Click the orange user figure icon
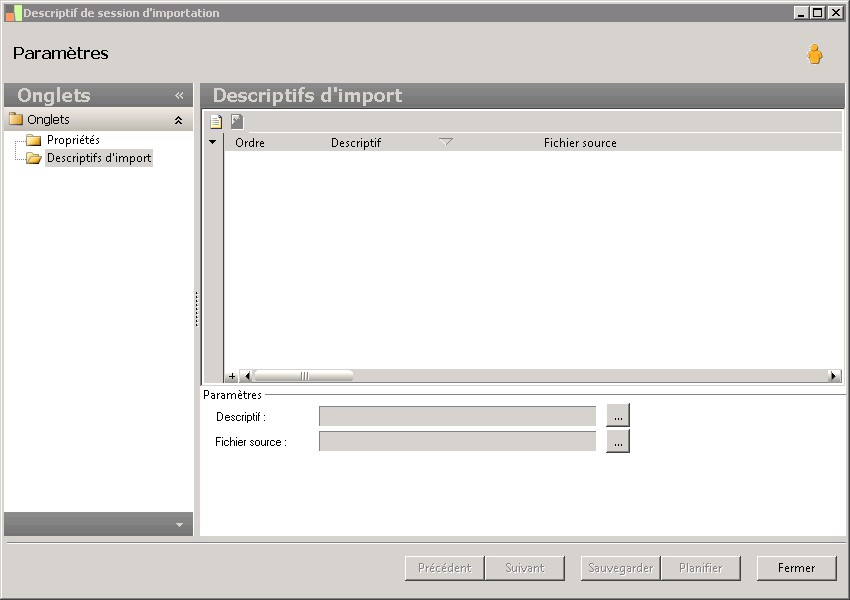850x600 pixels. tap(814, 54)
